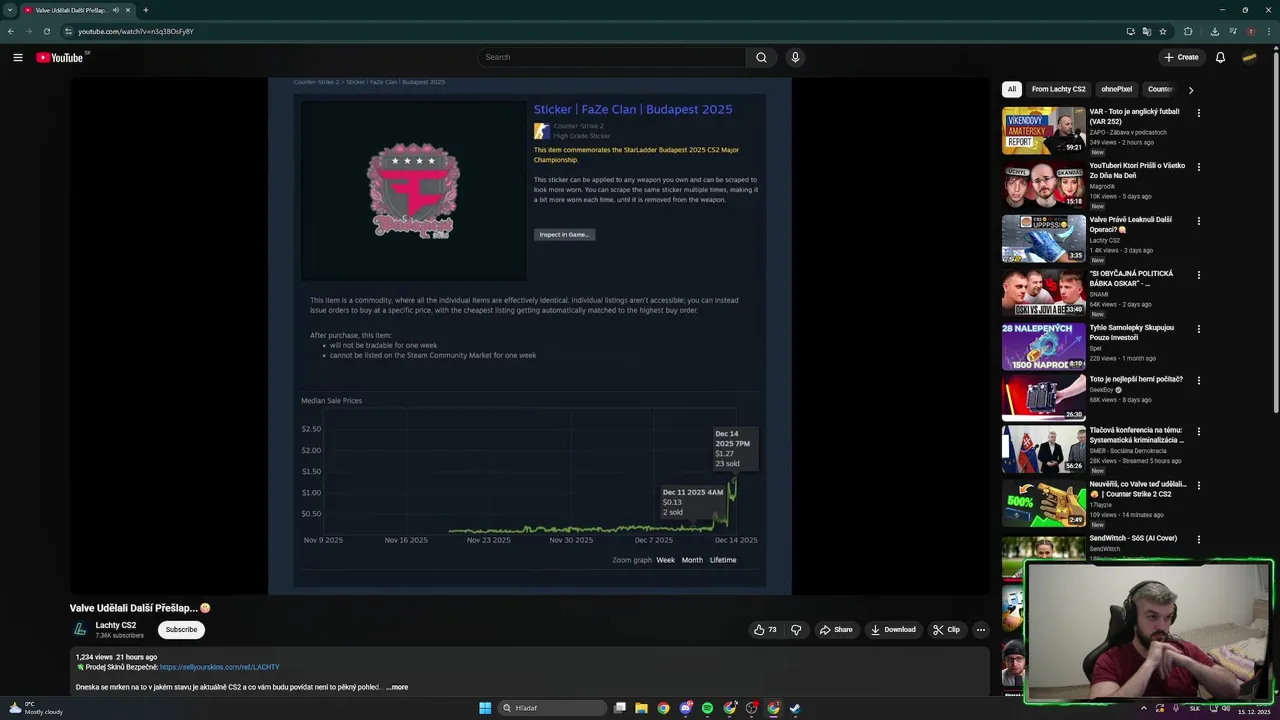Select the Counter filter chip
Viewport: 1280px width, 720px height.
click(x=1160, y=89)
